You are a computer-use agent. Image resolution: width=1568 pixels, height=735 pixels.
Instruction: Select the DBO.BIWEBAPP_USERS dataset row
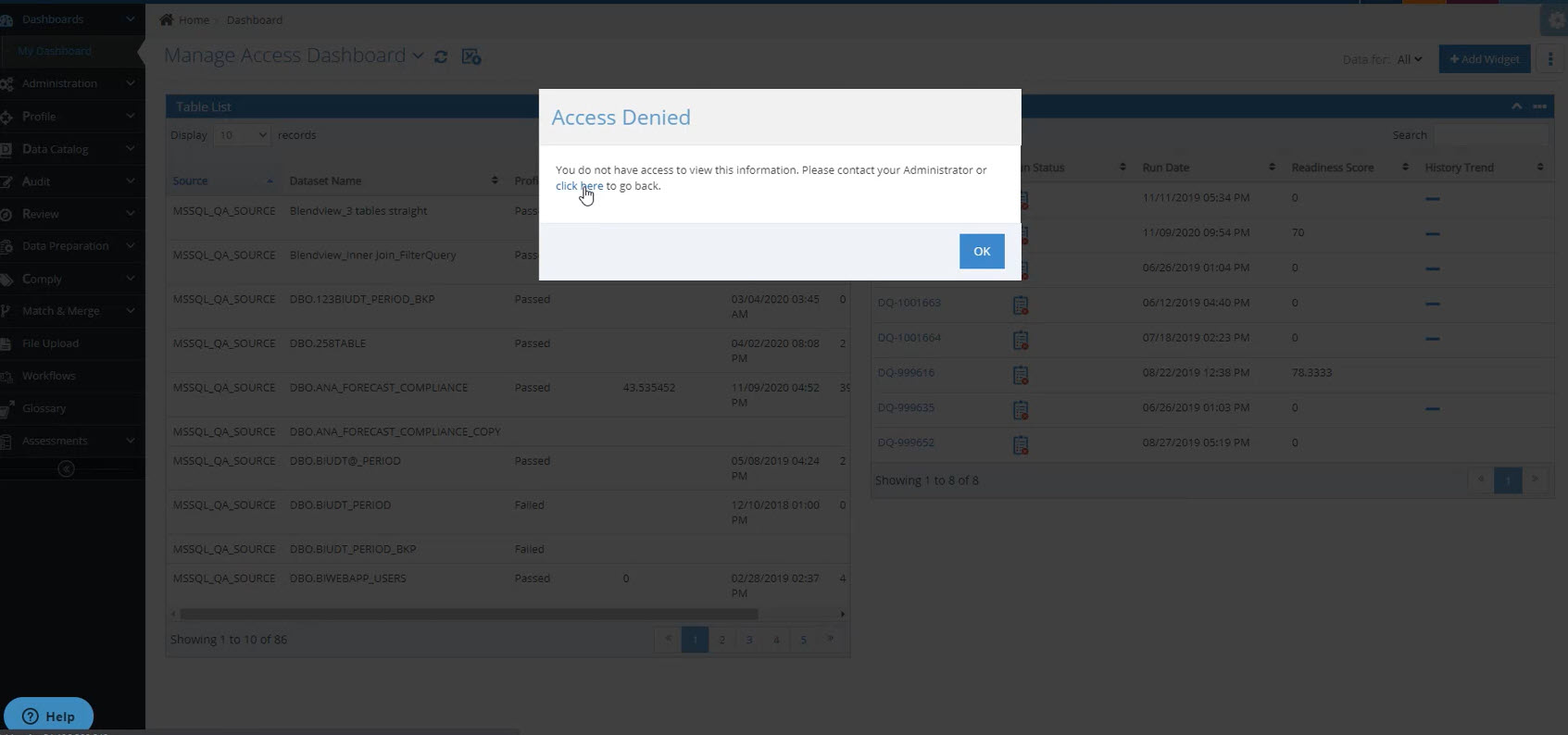(508, 585)
